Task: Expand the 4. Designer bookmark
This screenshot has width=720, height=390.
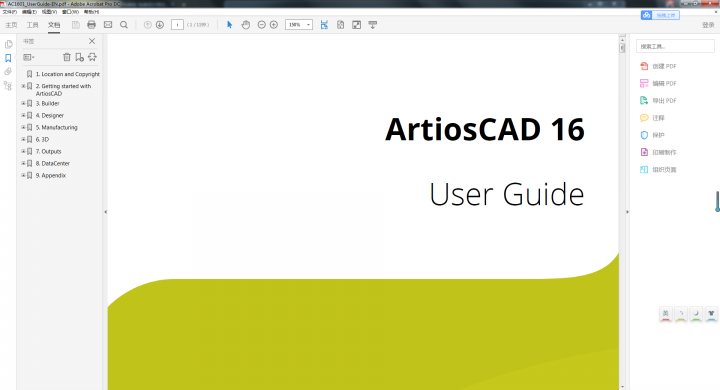Action: (23, 115)
